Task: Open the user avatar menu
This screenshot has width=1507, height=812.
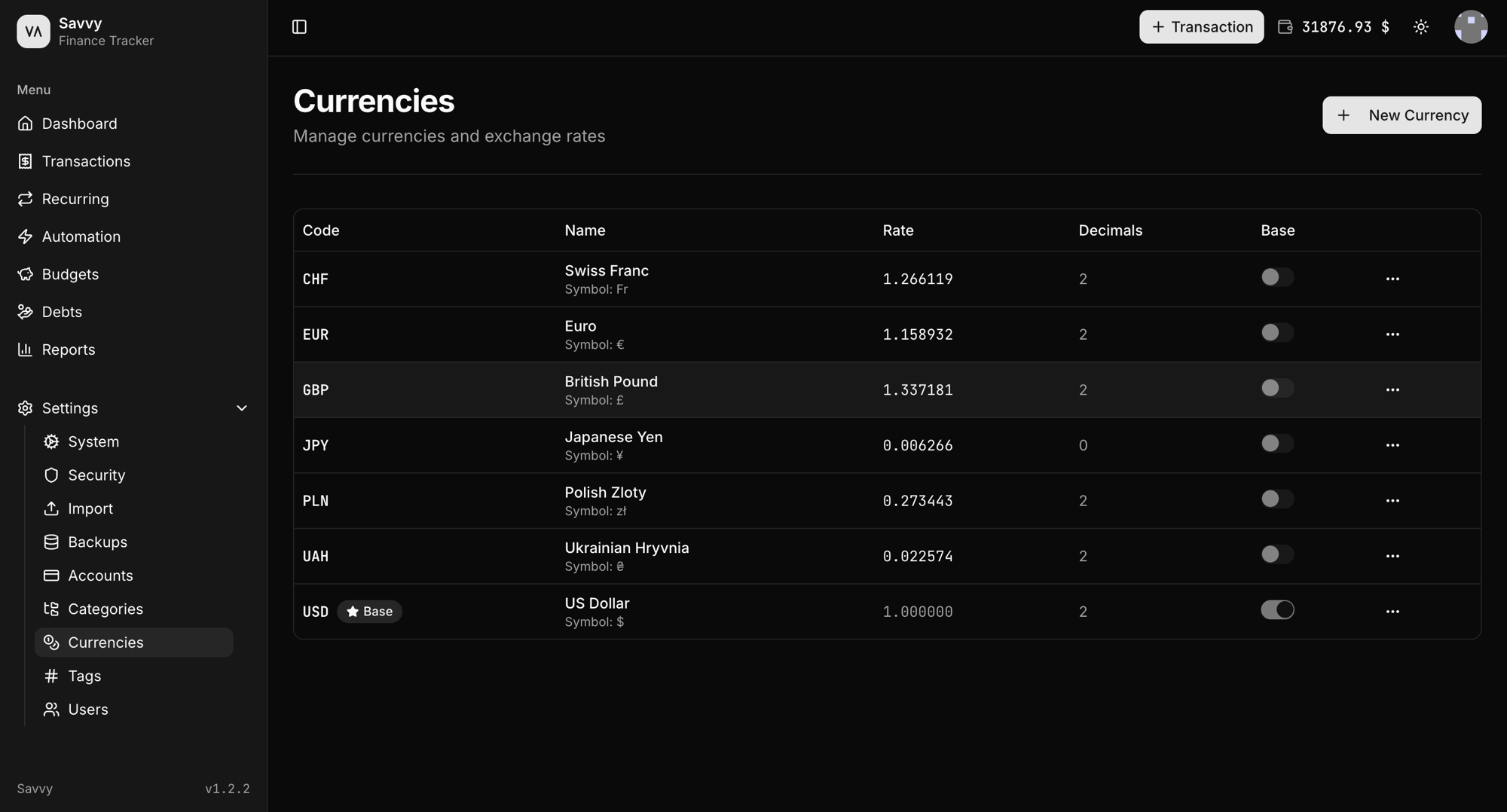Action: [1471, 27]
